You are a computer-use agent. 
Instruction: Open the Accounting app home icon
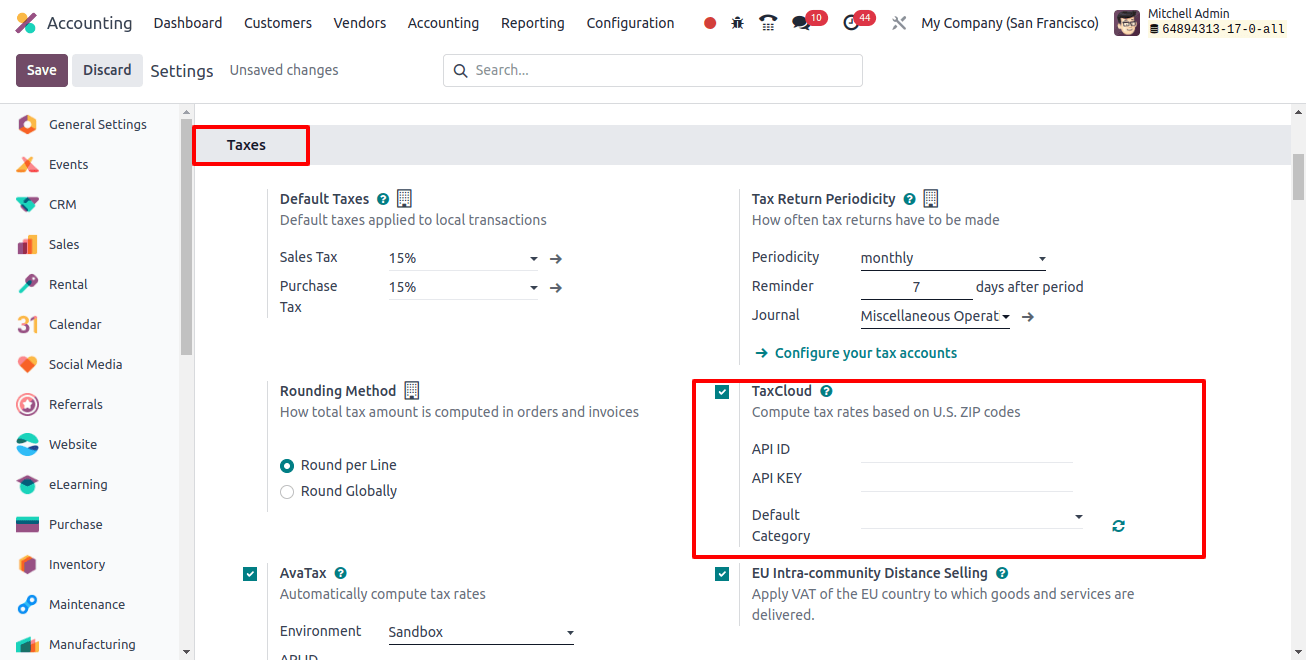[x=26, y=23]
